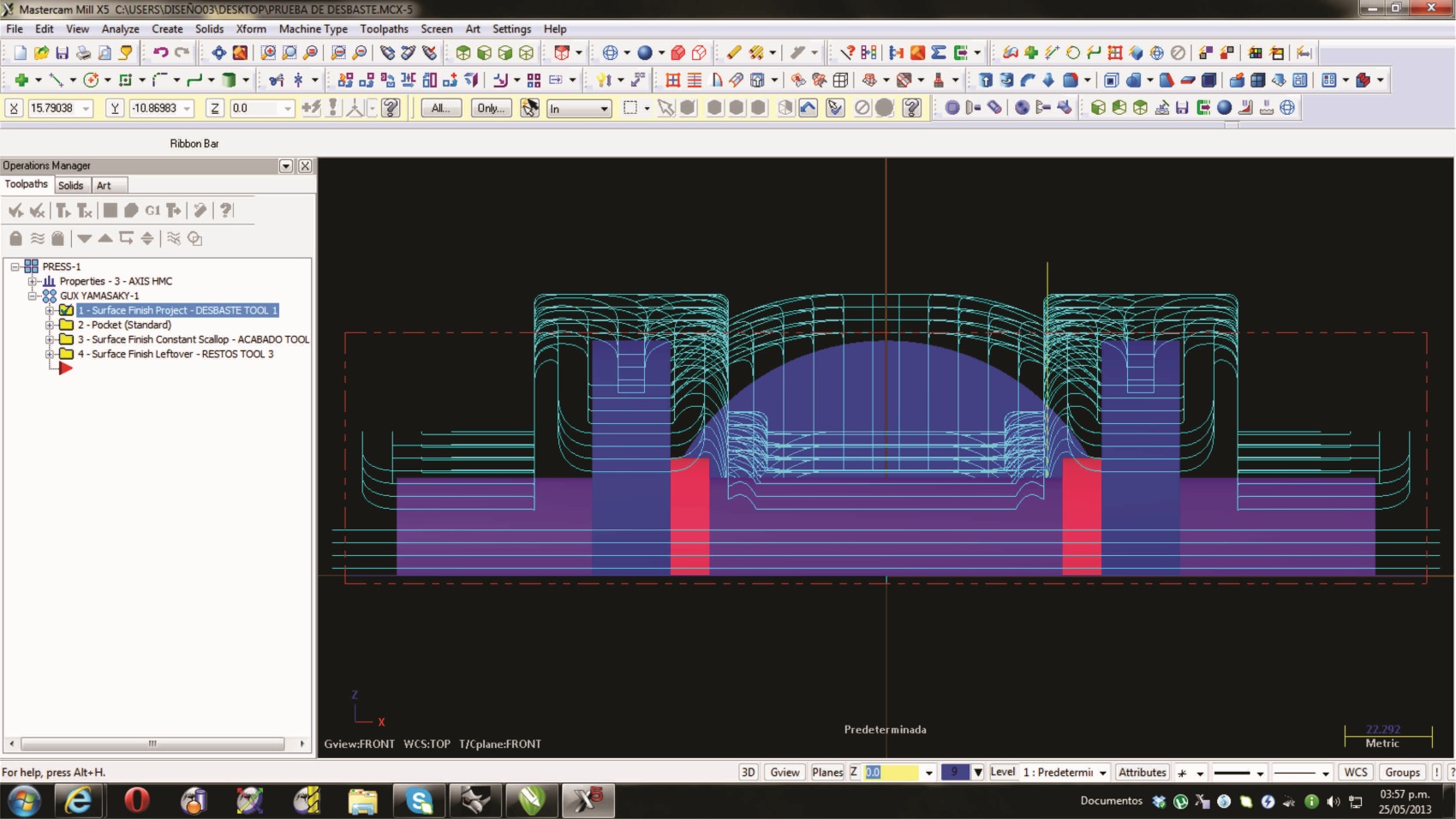Viewport: 1456px width, 819px height.
Task: Expand Properties - 3 - AXIS HMC node
Action: tap(32, 281)
